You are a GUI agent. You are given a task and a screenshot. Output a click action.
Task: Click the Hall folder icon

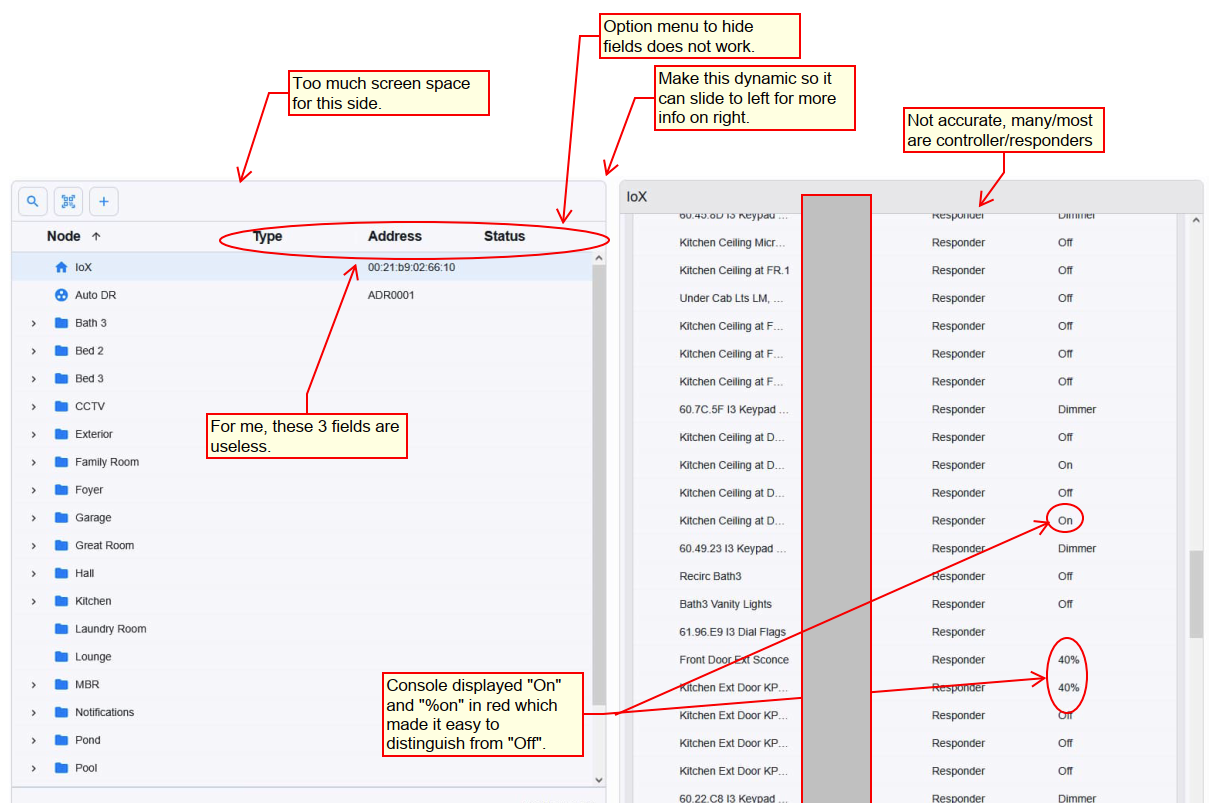click(x=61, y=573)
